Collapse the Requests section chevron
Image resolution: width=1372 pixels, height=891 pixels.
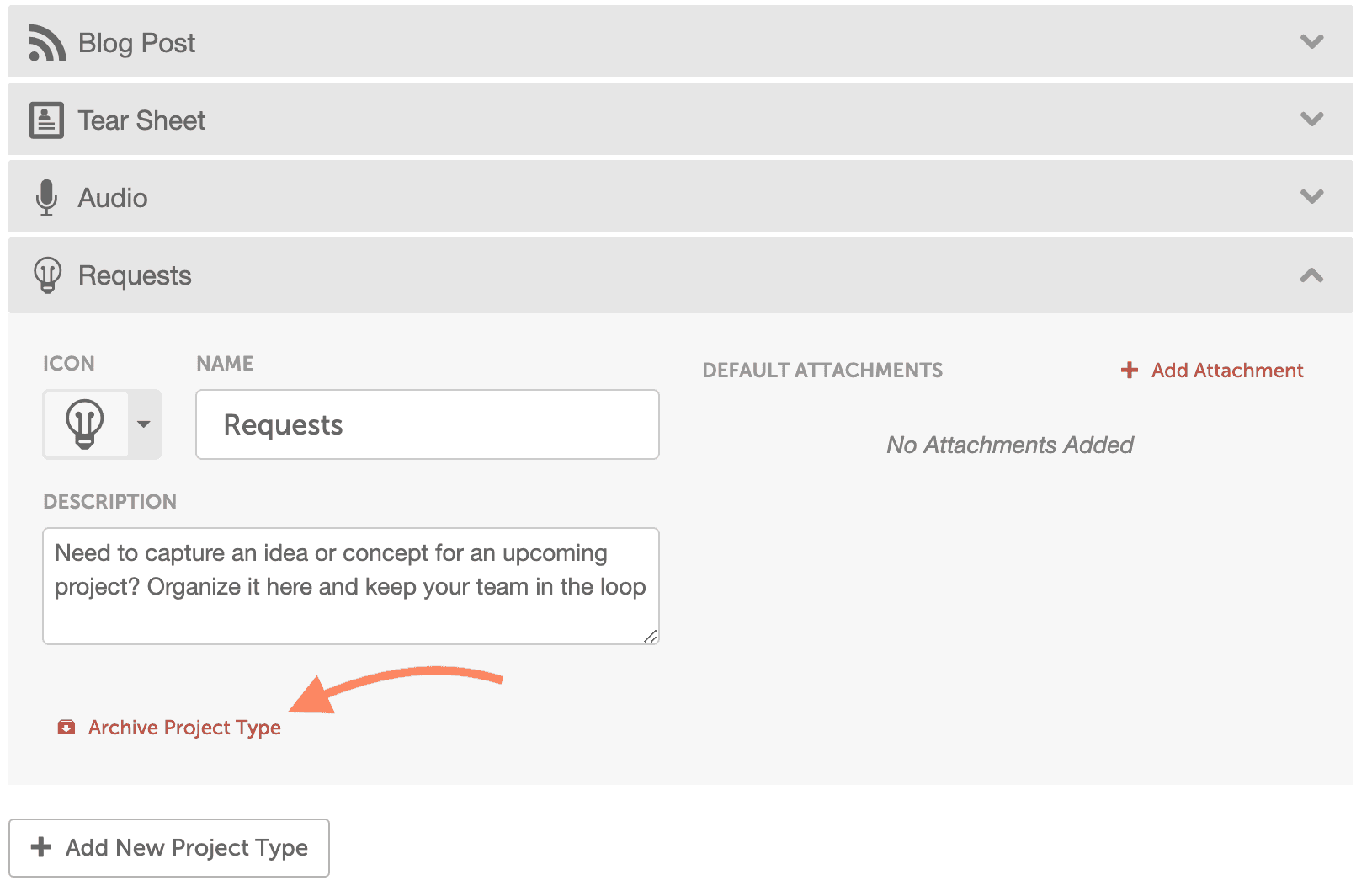[1311, 275]
